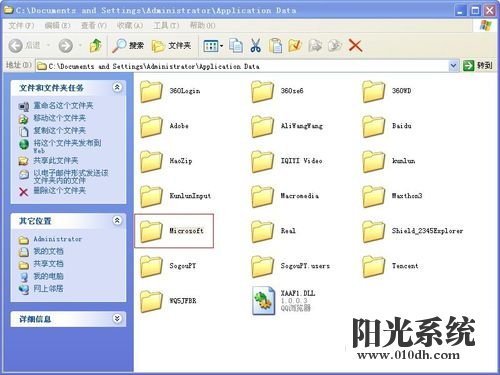The height and width of the screenshot is (375, 500).
Task: Select the 360WD folder
Action: [387, 91]
